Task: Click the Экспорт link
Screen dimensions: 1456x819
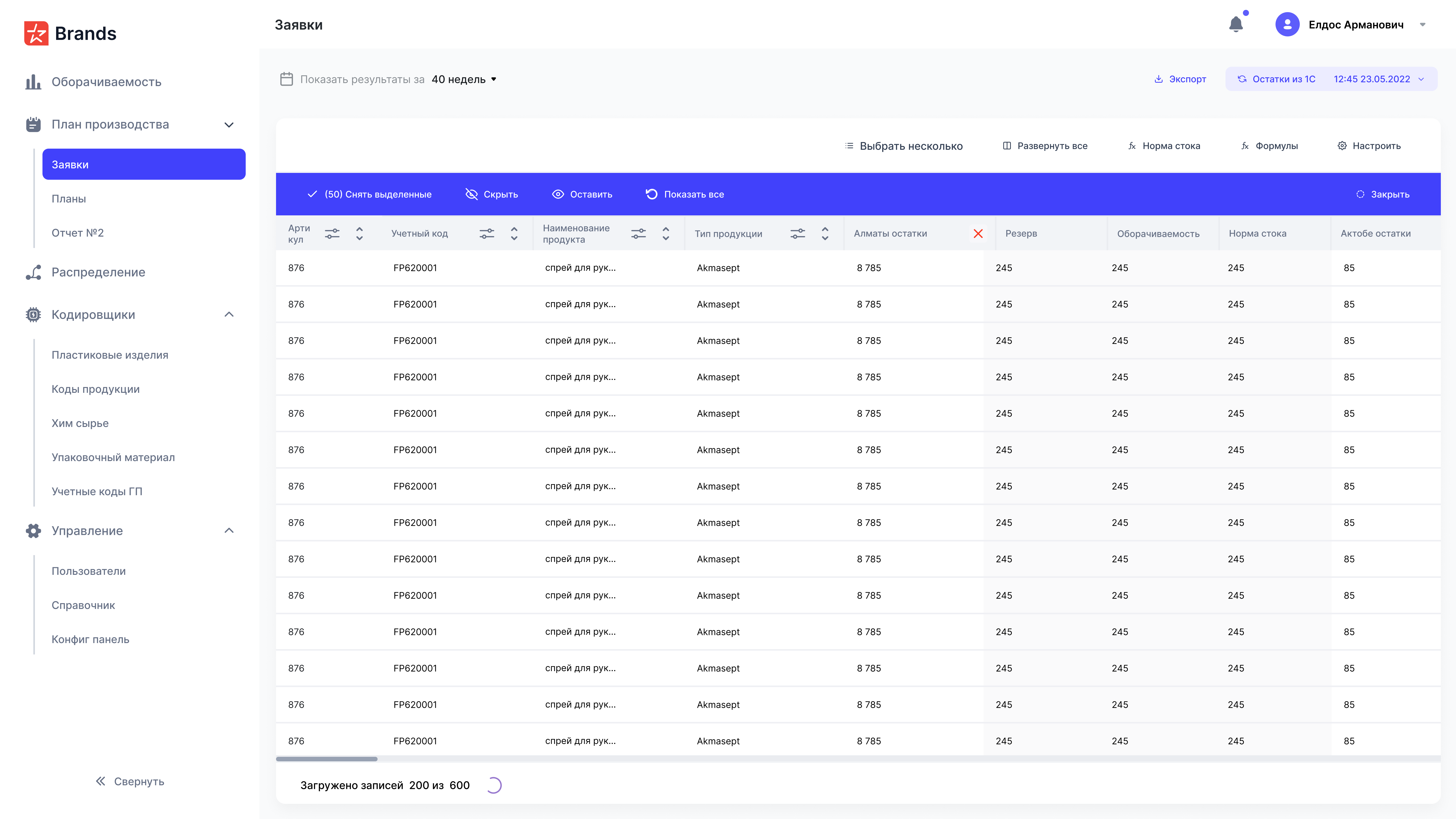Action: click(1180, 79)
